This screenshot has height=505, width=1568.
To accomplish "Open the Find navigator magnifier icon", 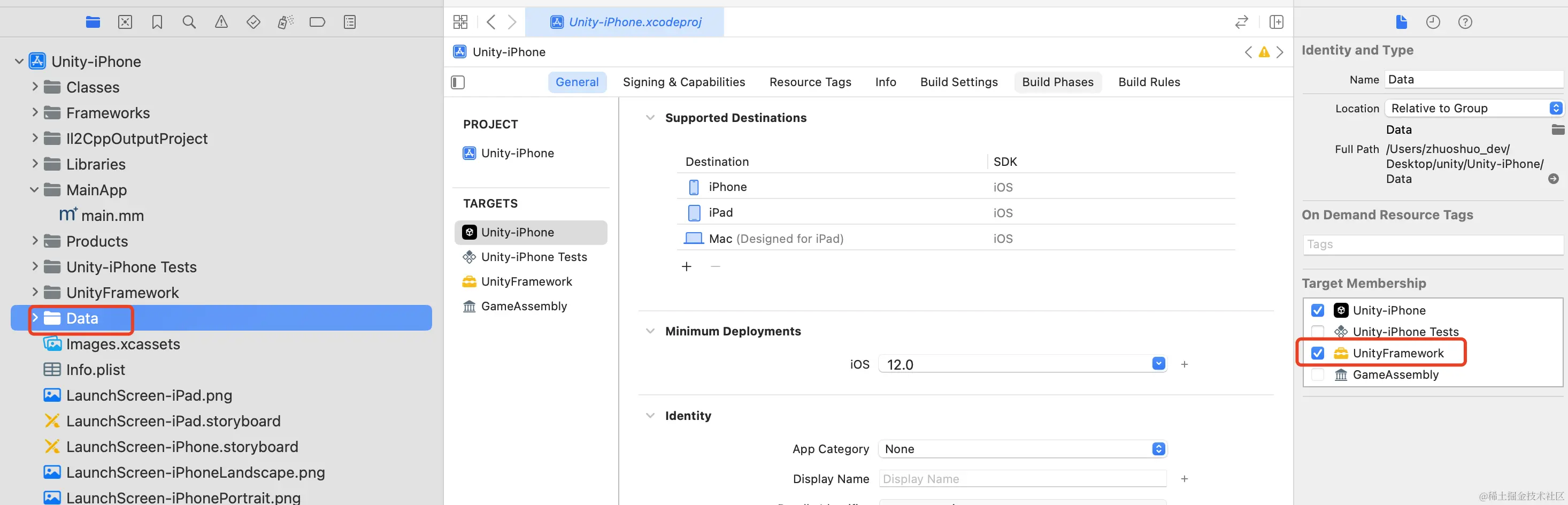I will [189, 22].
